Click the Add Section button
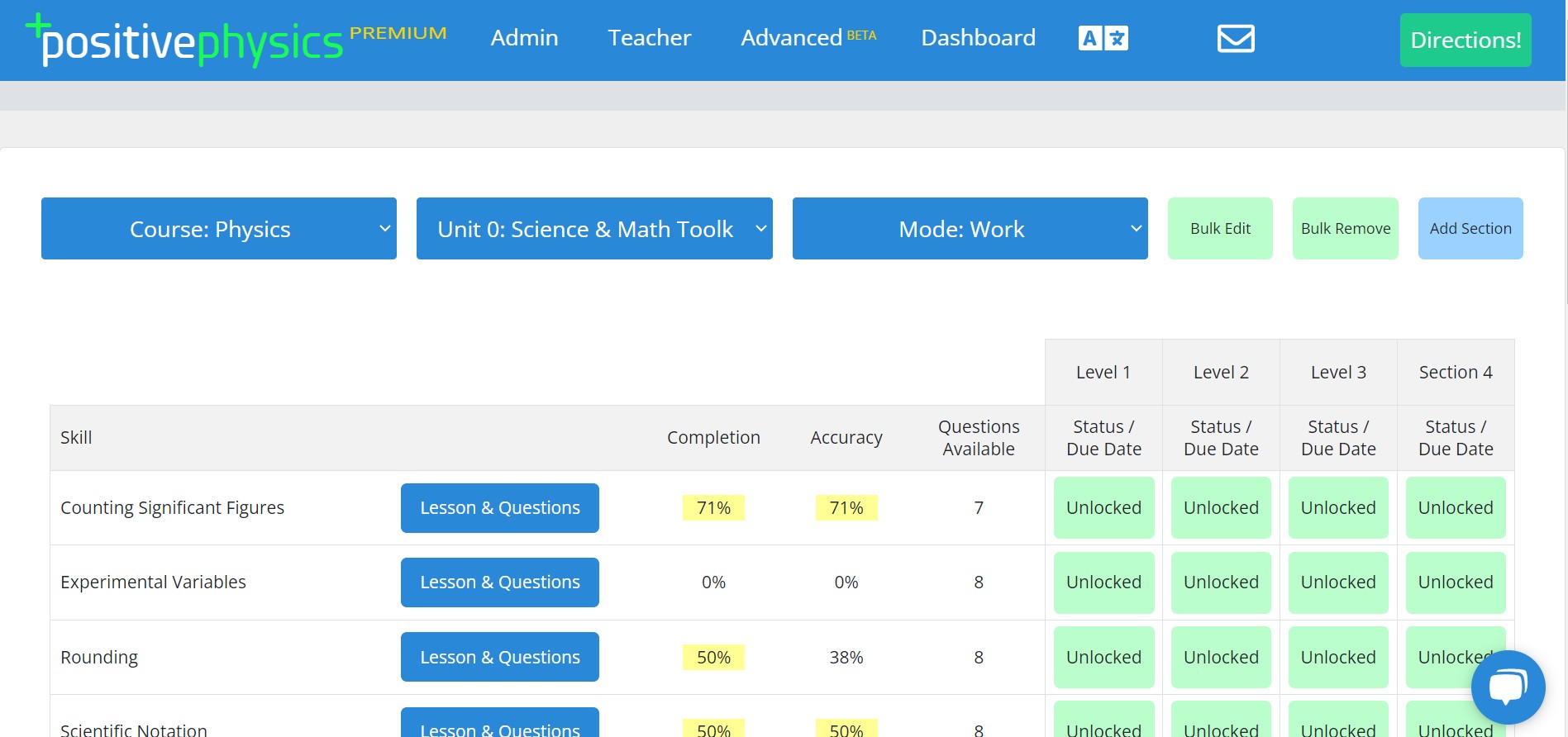 point(1470,229)
